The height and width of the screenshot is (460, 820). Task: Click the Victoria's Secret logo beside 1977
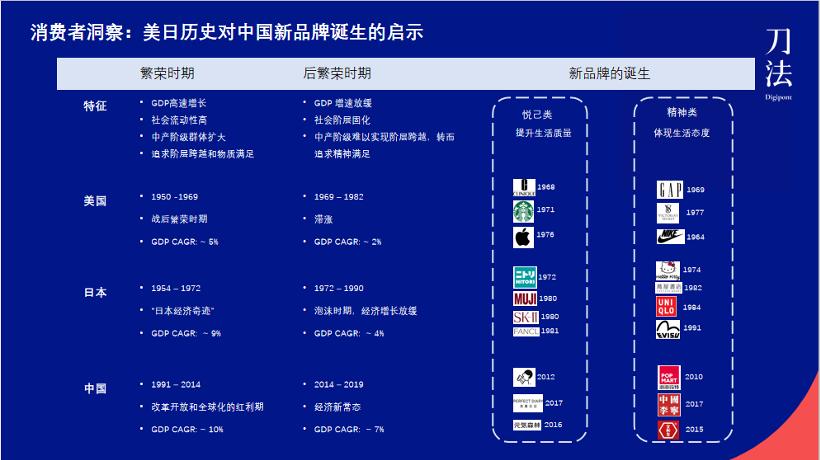(x=668, y=213)
